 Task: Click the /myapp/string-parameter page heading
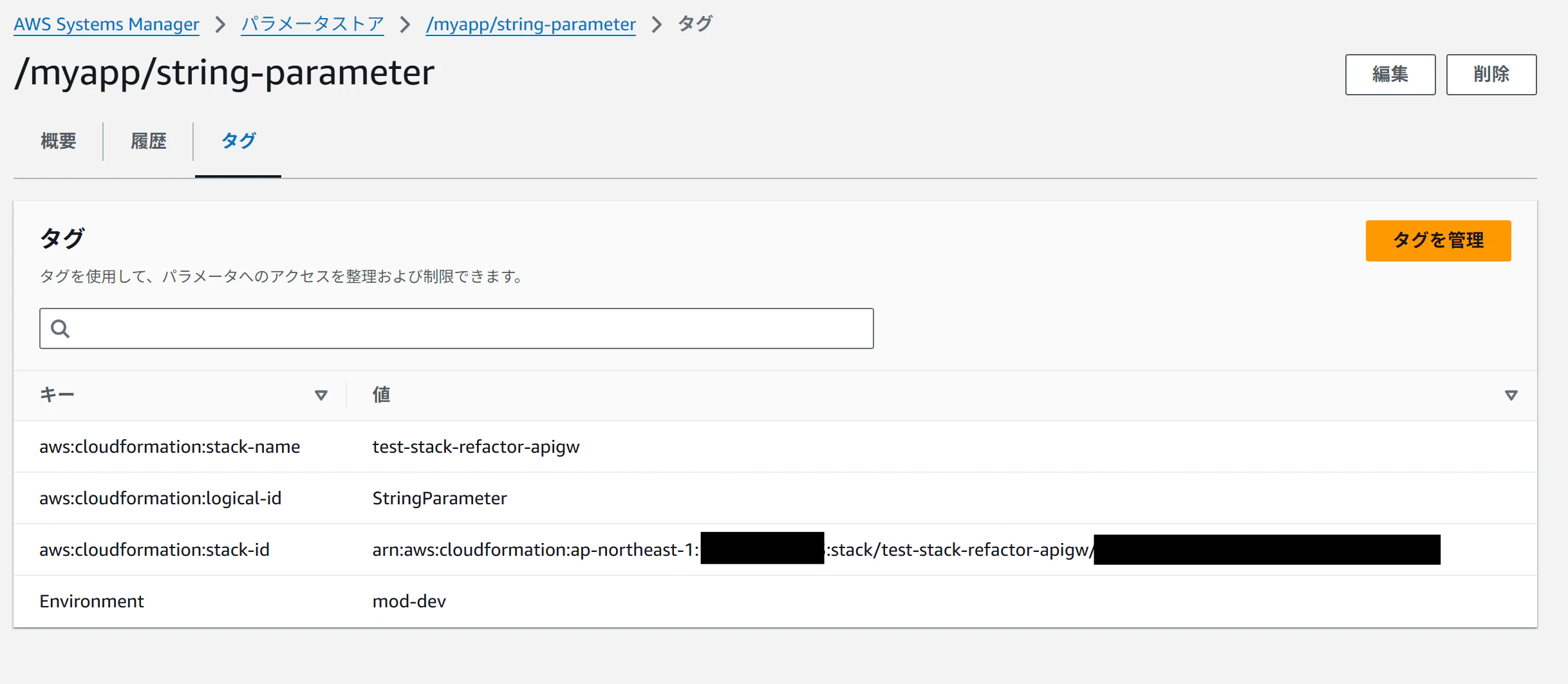point(225,73)
